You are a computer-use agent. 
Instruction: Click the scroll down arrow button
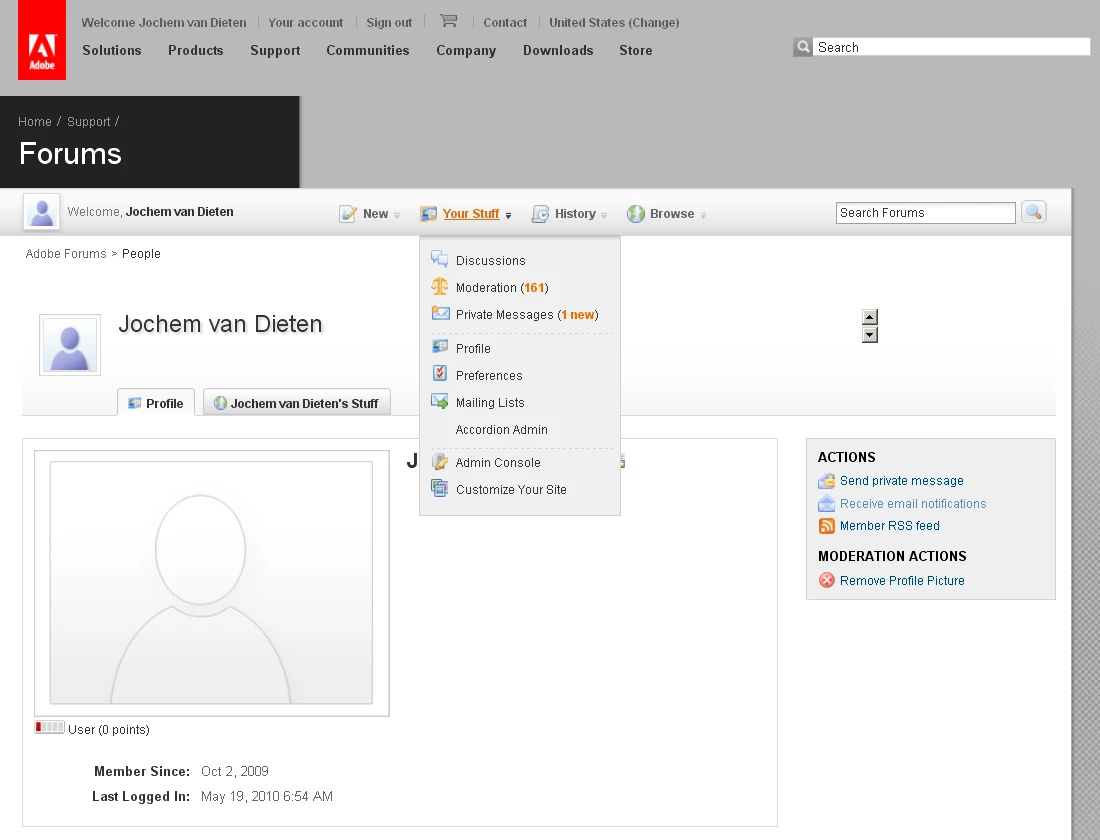click(870, 335)
